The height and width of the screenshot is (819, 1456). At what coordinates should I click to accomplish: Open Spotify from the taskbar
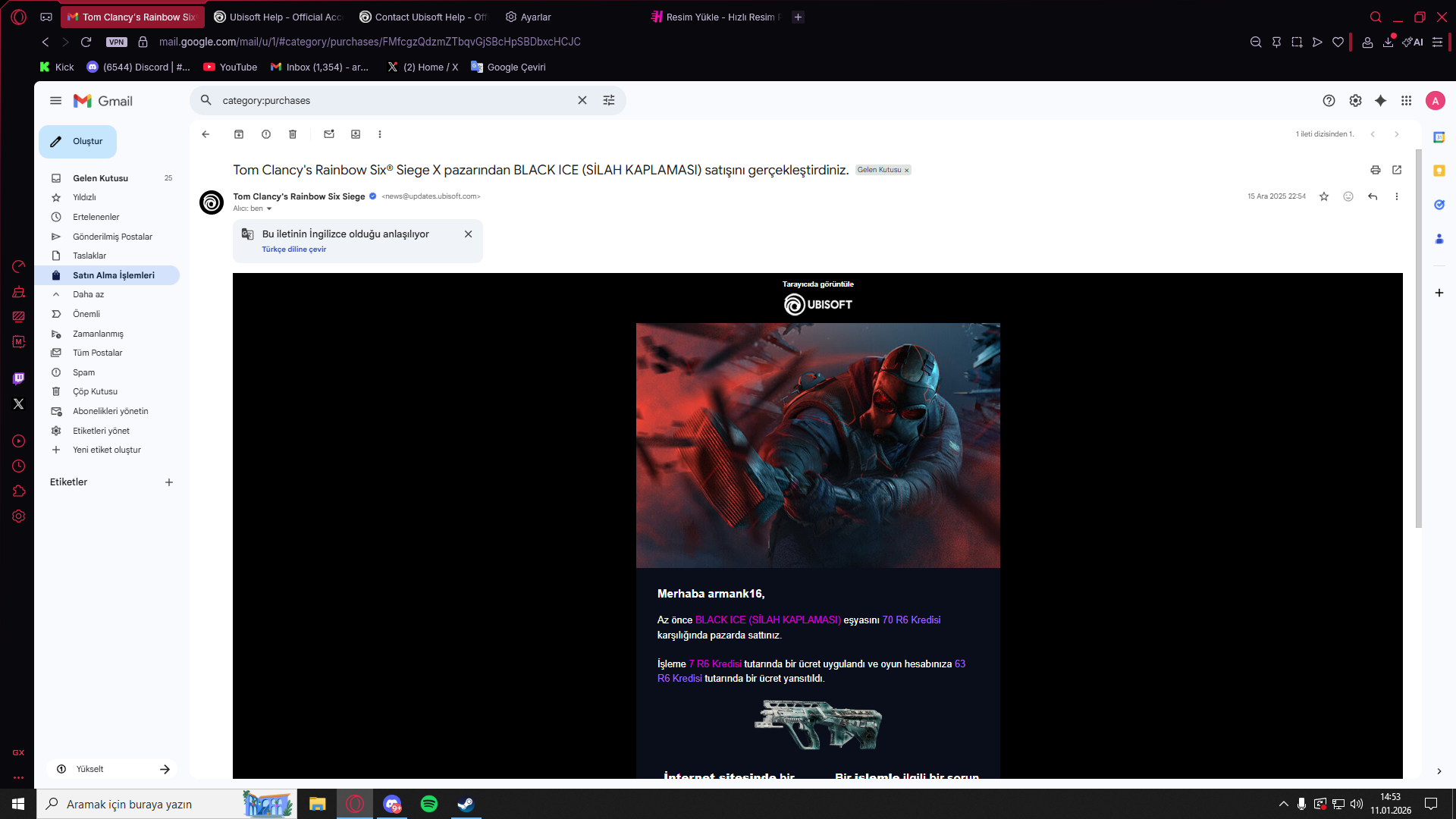429,804
